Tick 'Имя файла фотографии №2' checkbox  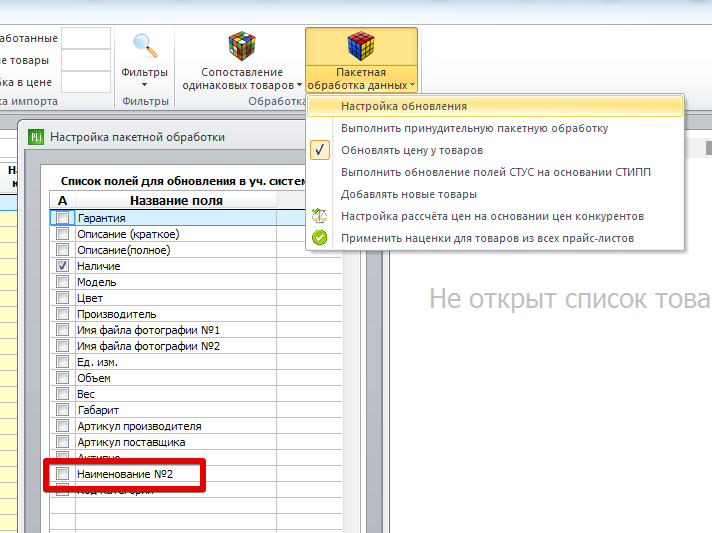pos(63,345)
